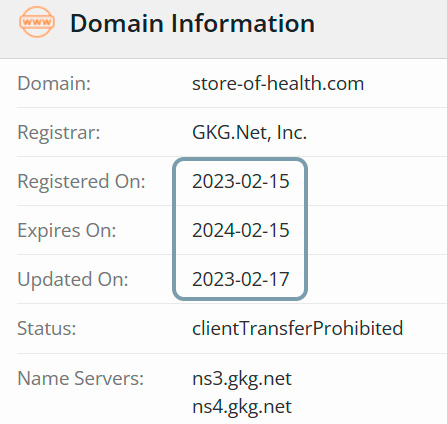
Task: Click the GKG.Net, Inc. registrar name
Action: pyautogui.click(x=249, y=132)
